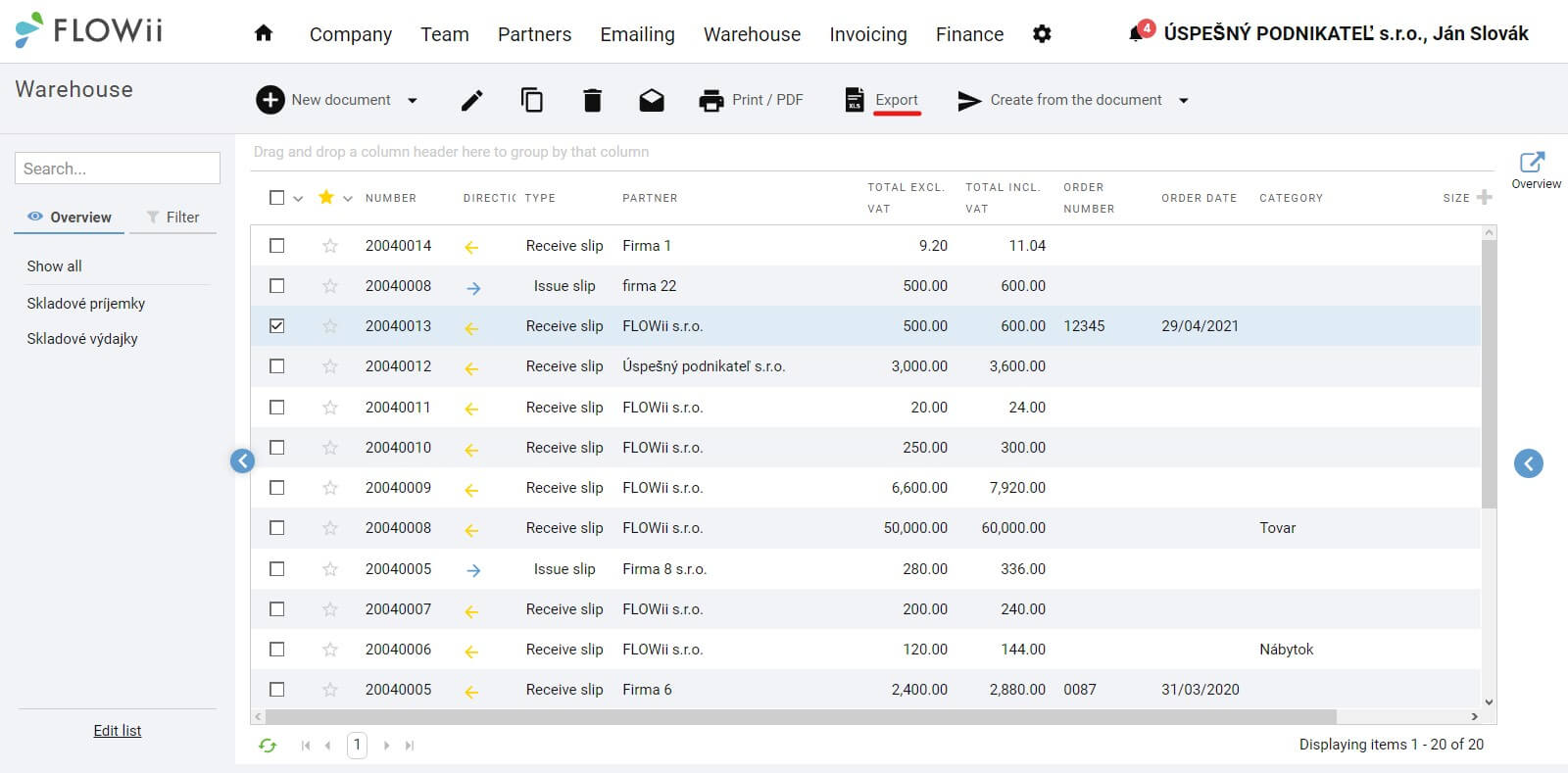Show all warehouse documents
The width and height of the screenshot is (1568, 773).
[55, 266]
